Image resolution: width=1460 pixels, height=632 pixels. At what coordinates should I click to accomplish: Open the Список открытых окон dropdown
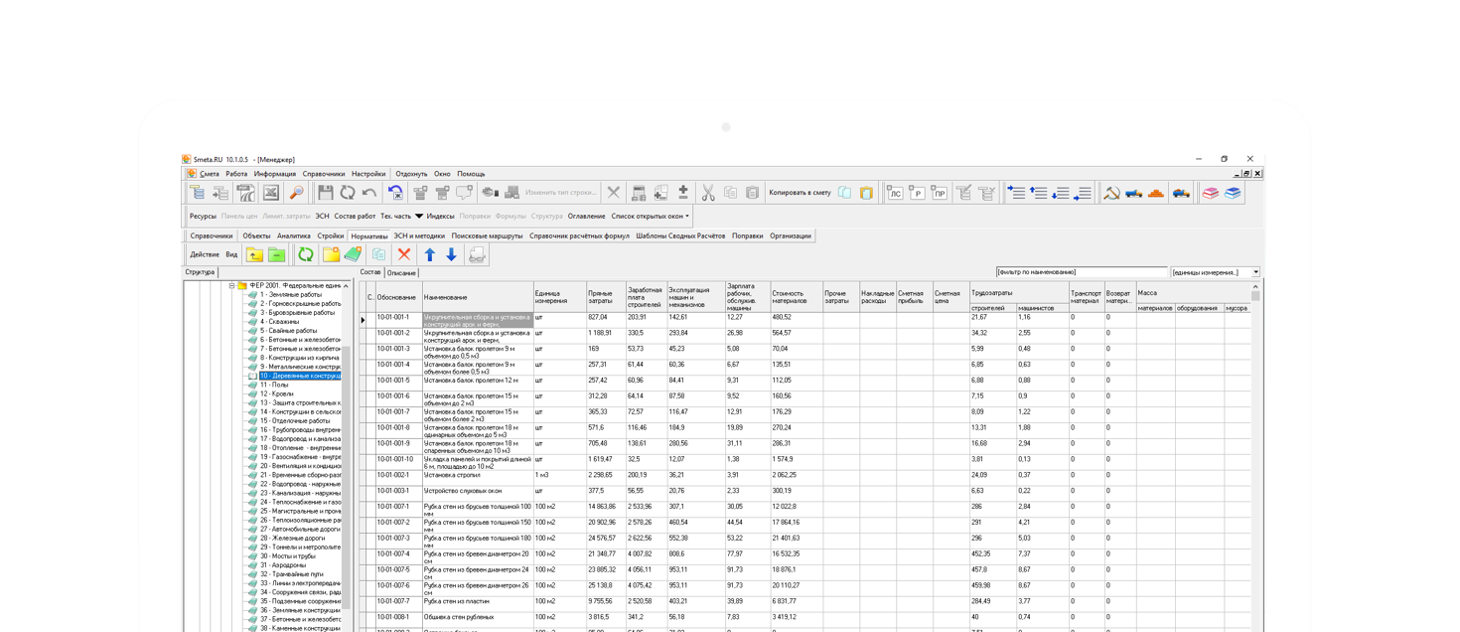tap(650, 216)
